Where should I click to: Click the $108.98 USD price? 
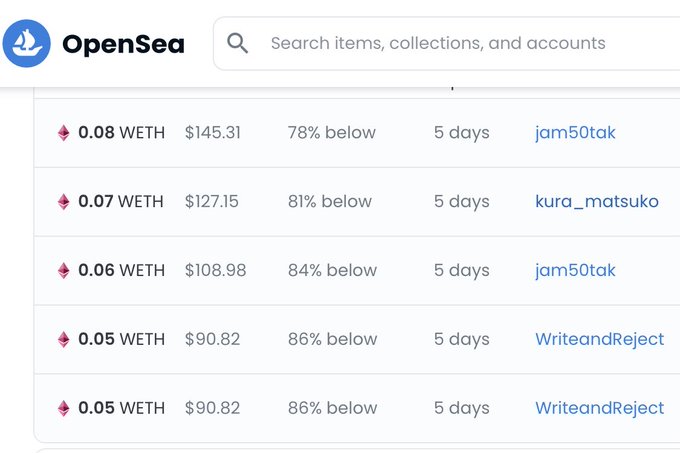pyautogui.click(x=215, y=270)
